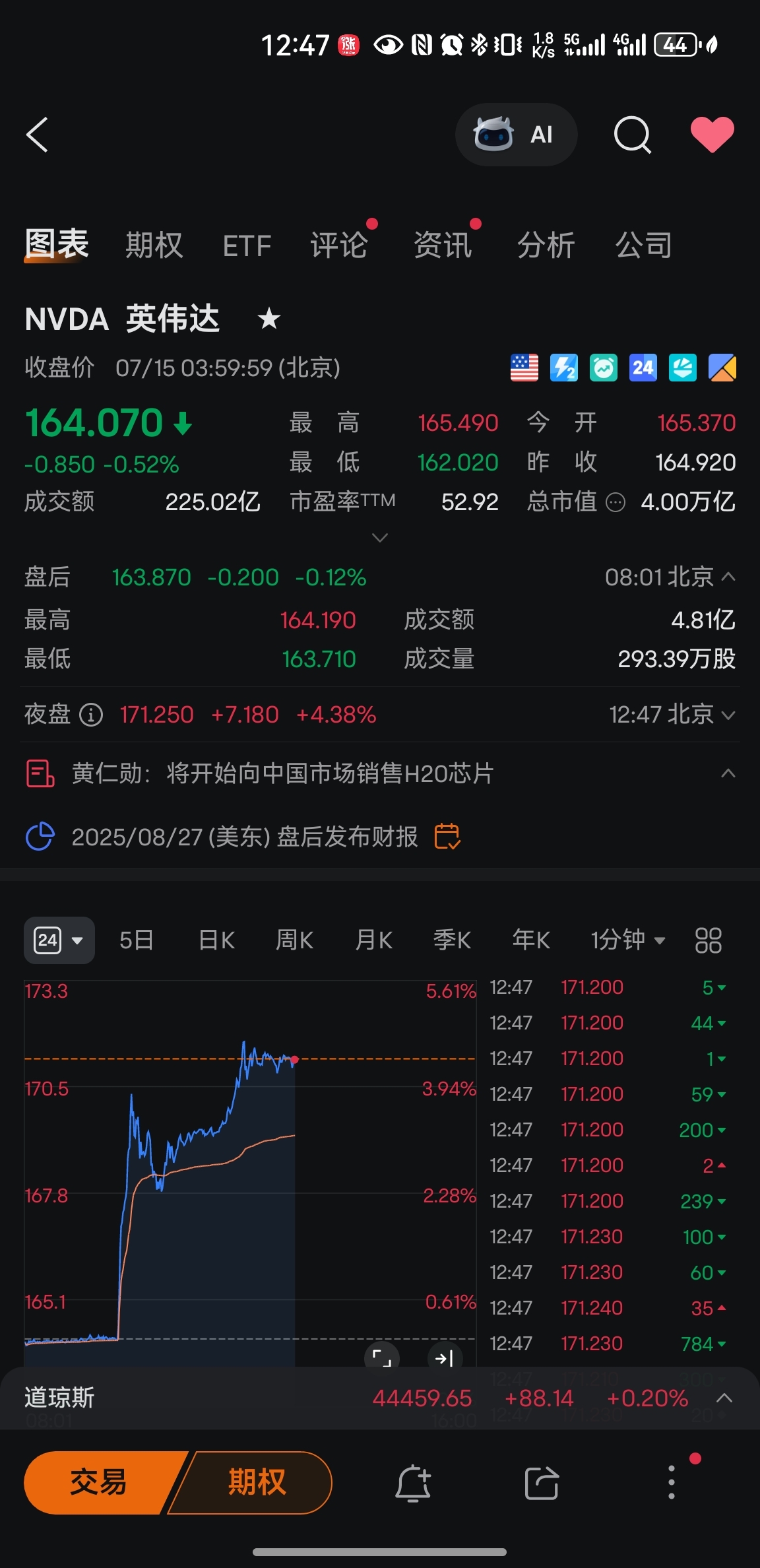Tap the orange 交易 button

(99, 1482)
